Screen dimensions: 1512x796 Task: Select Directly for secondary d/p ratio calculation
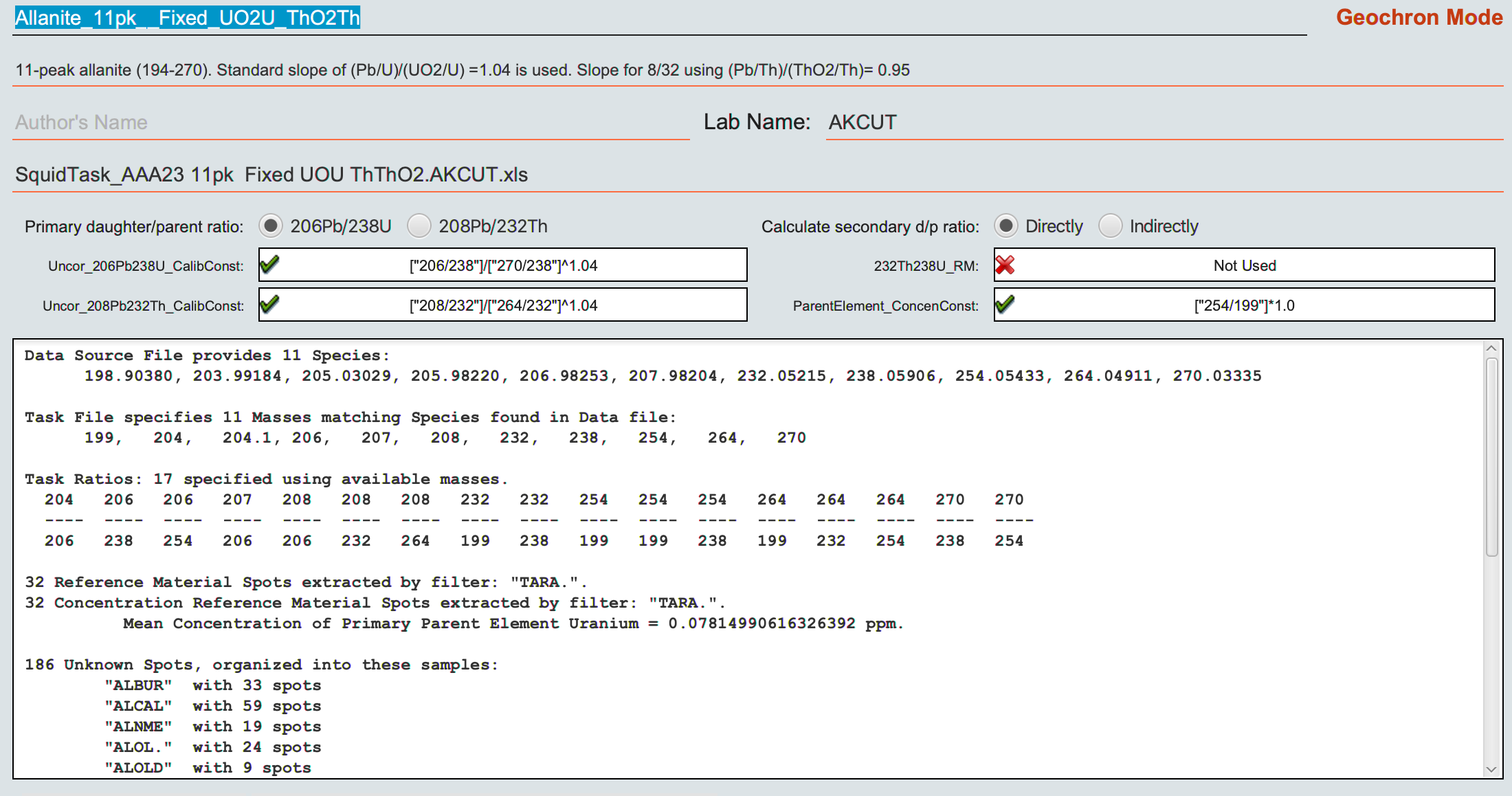pyautogui.click(x=1006, y=225)
